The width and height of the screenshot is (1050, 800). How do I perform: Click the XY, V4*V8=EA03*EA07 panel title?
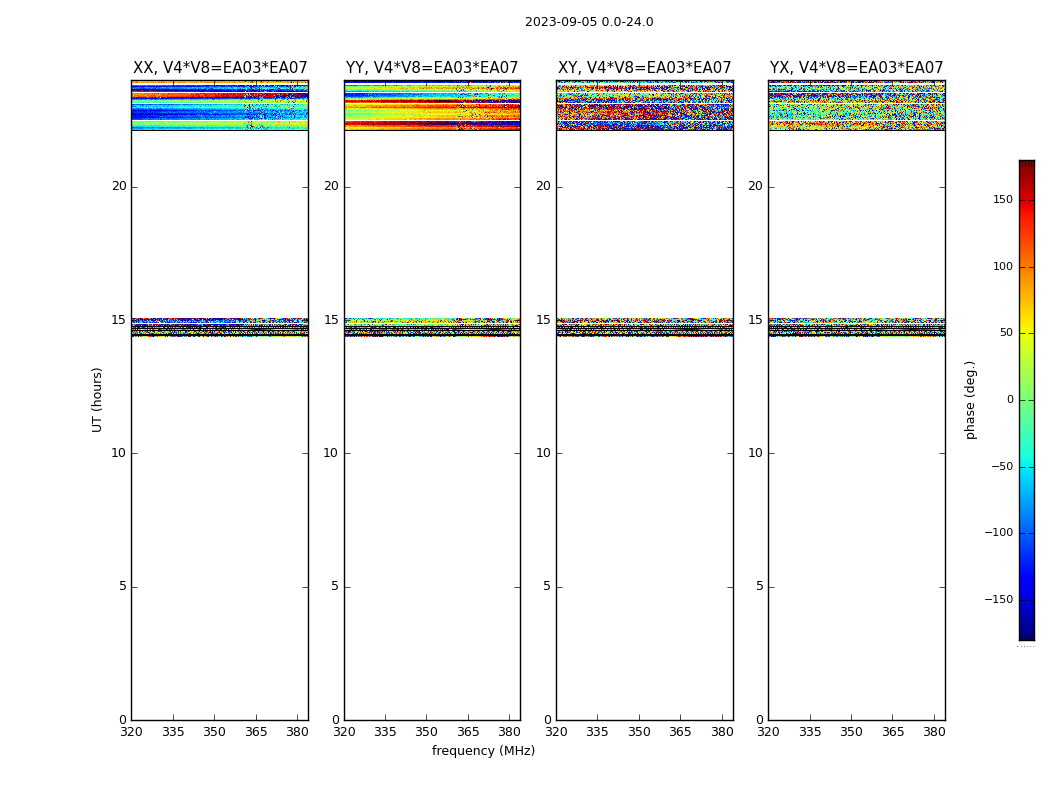coord(644,68)
